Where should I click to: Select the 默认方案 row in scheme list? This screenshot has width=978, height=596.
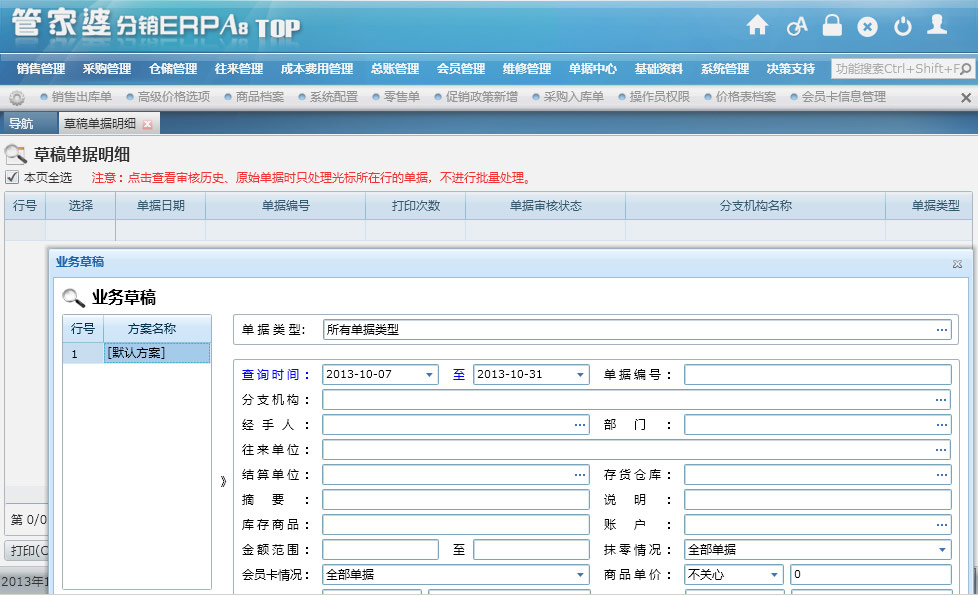pyautogui.click(x=156, y=353)
